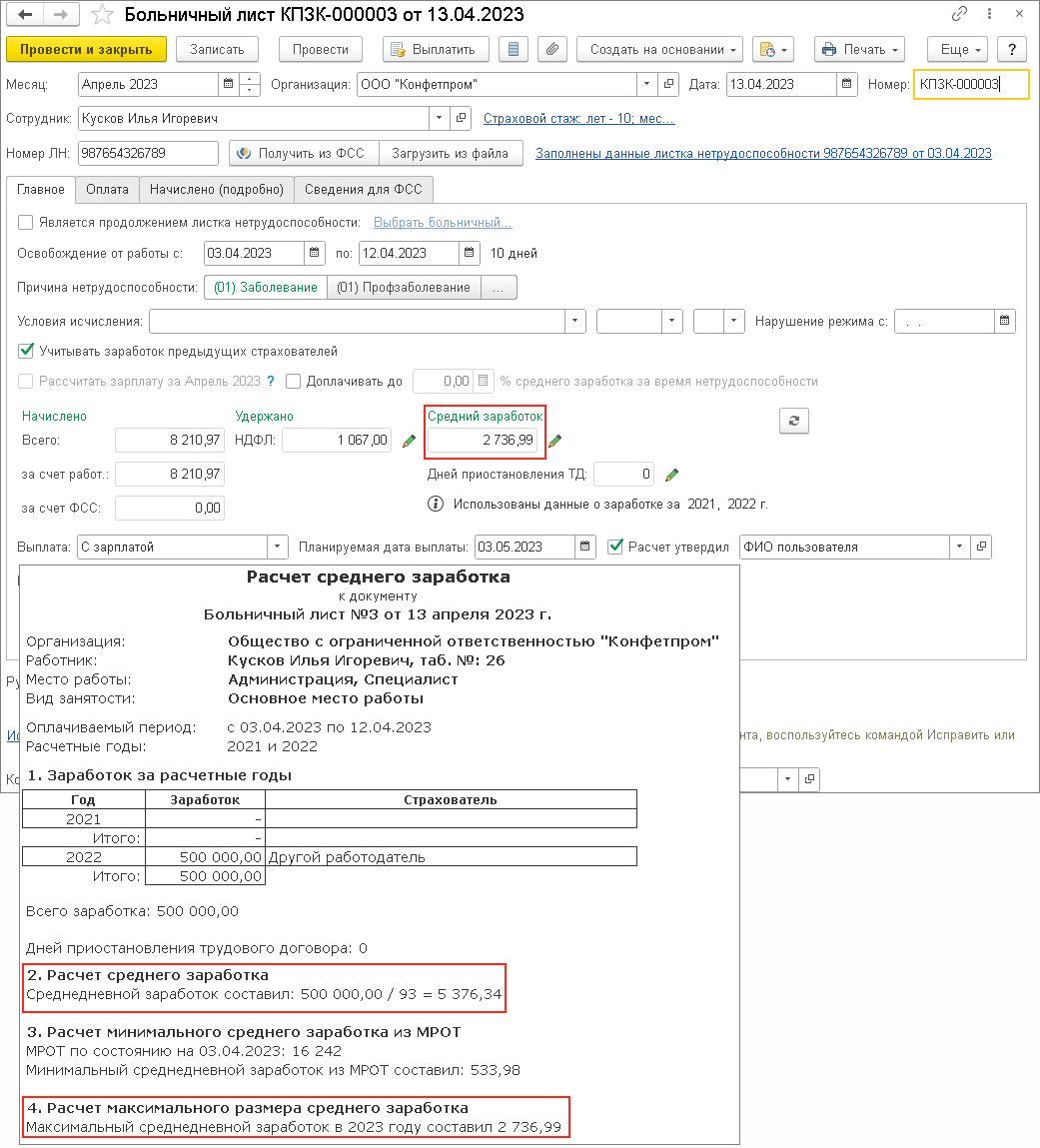Edit Средний заработок with the pencil icon
Viewport: 1040px width, 1148px height.
[x=555, y=440]
